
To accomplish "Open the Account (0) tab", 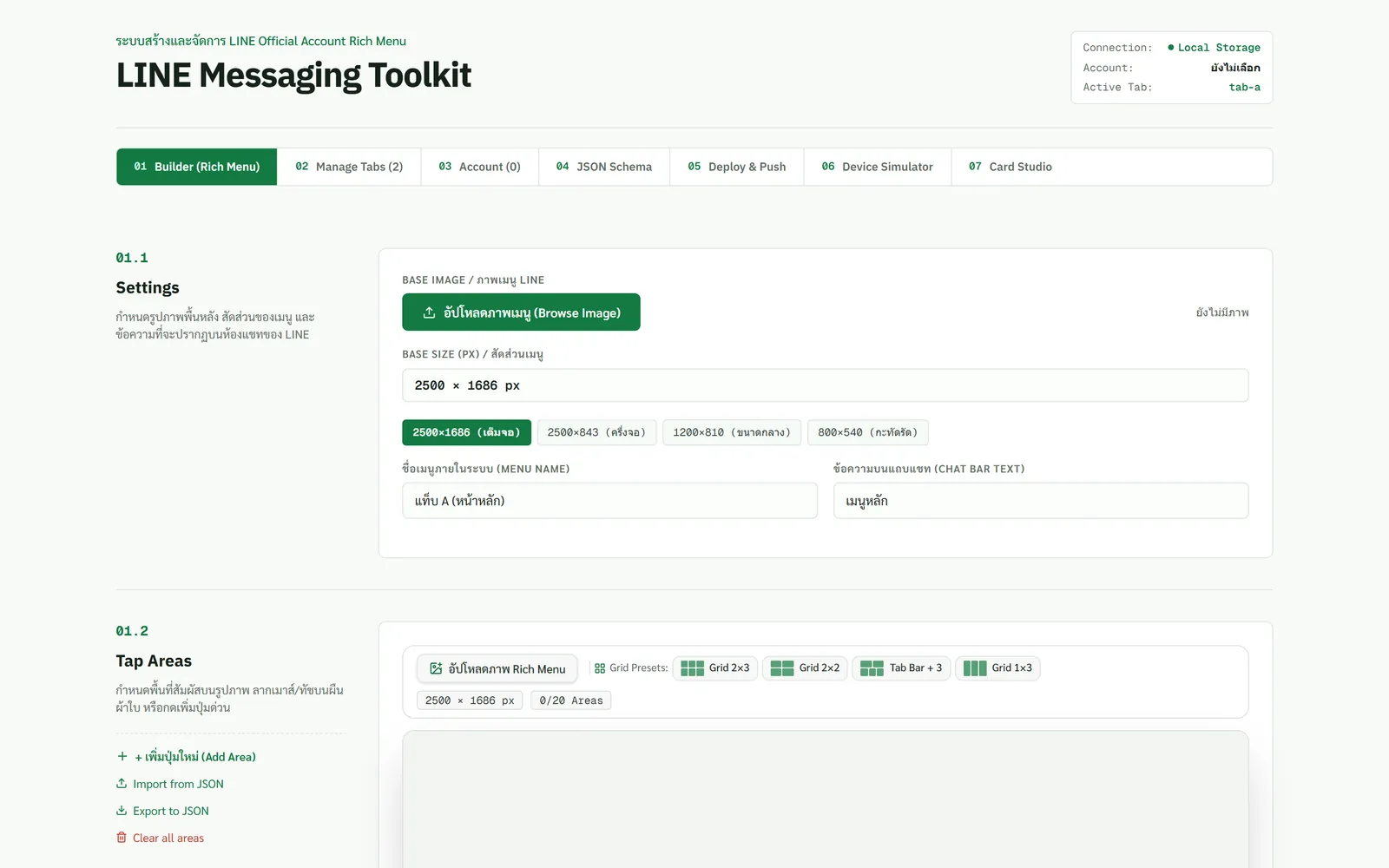I will tap(480, 167).
